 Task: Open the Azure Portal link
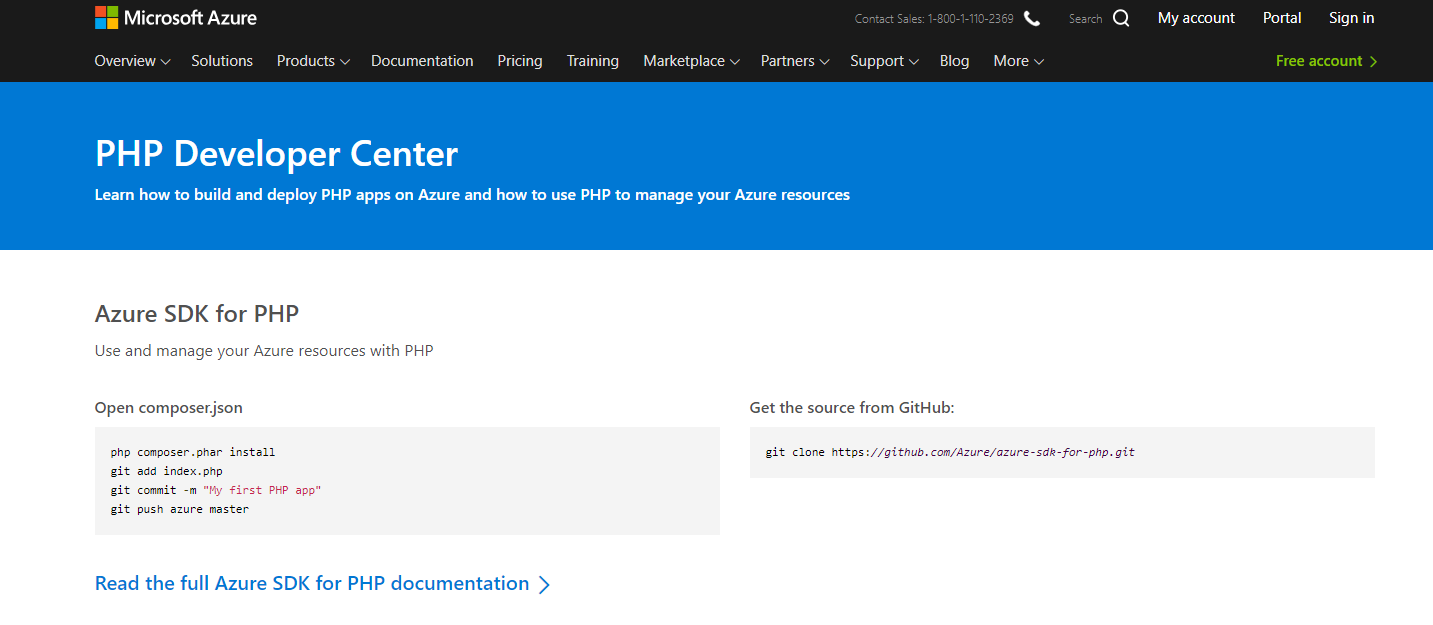coord(1282,18)
